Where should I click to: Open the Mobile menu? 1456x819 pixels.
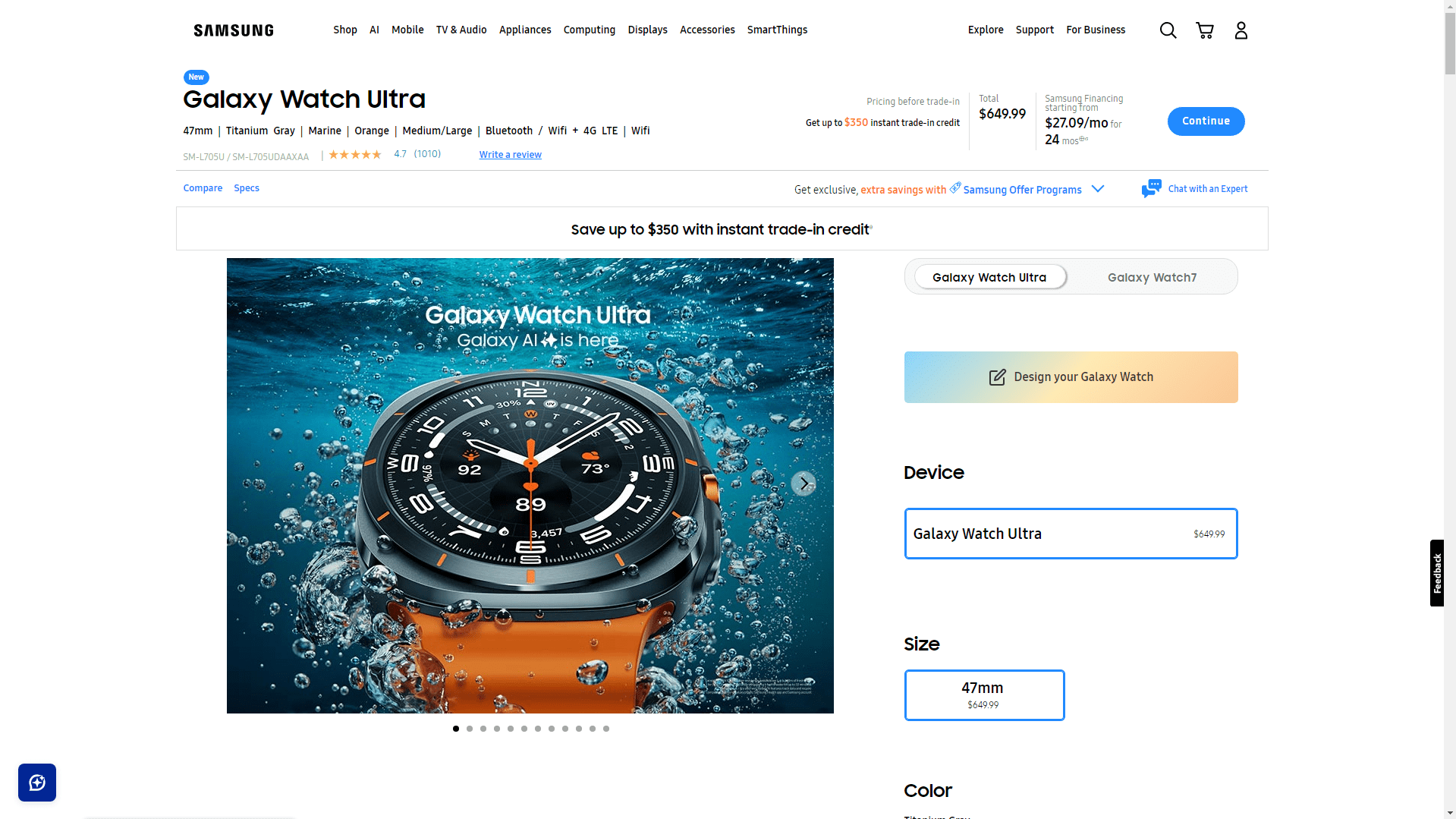[x=407, y=30]
